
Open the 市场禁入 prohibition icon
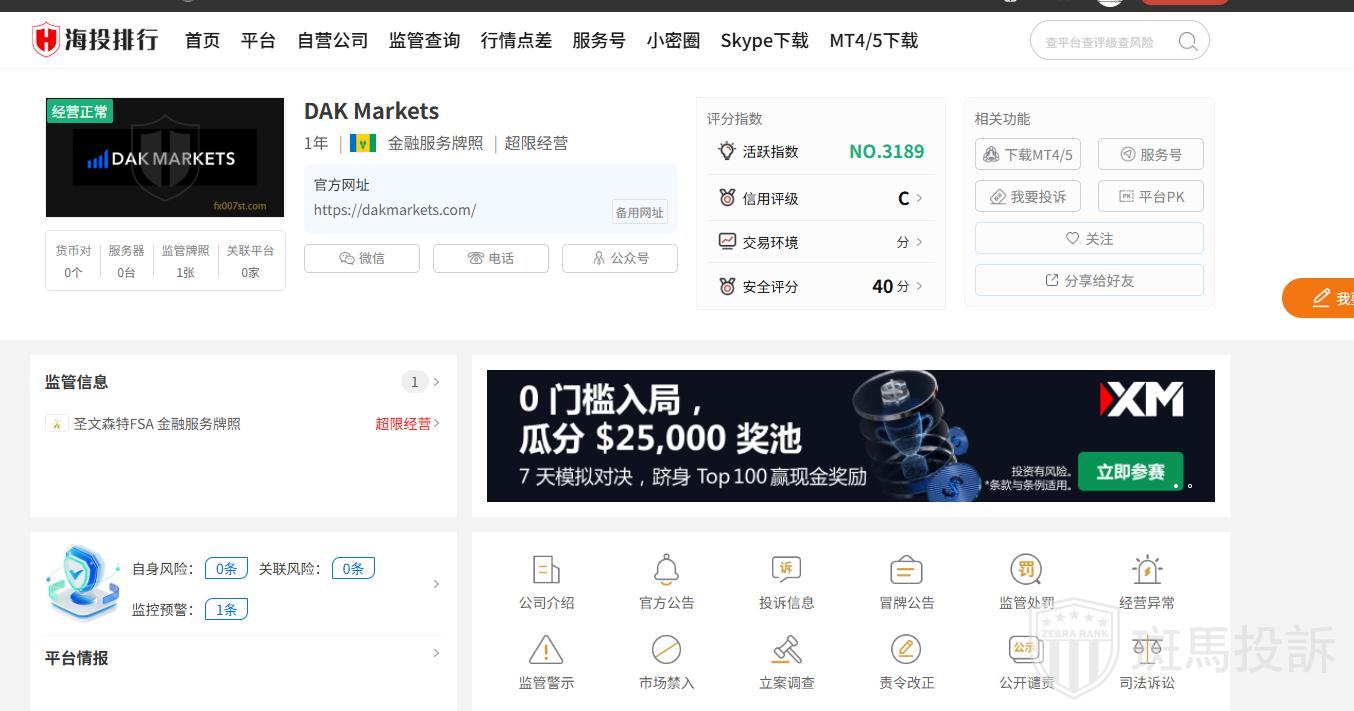666,649
